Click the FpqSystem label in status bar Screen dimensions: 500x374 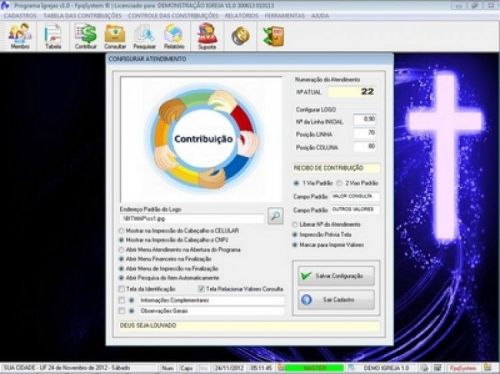click(463, 368)
